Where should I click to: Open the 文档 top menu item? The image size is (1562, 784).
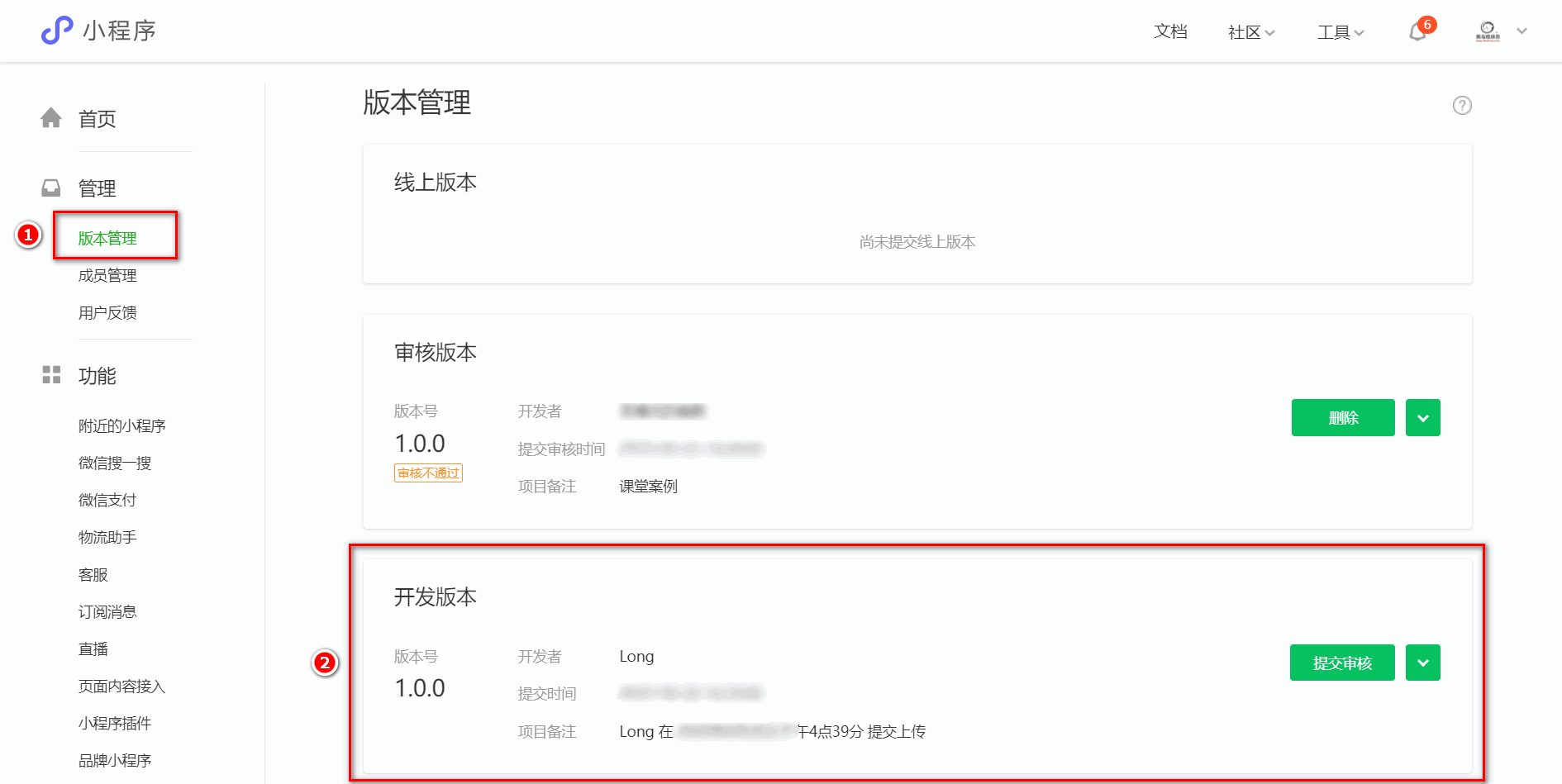tap(1170, 31)
